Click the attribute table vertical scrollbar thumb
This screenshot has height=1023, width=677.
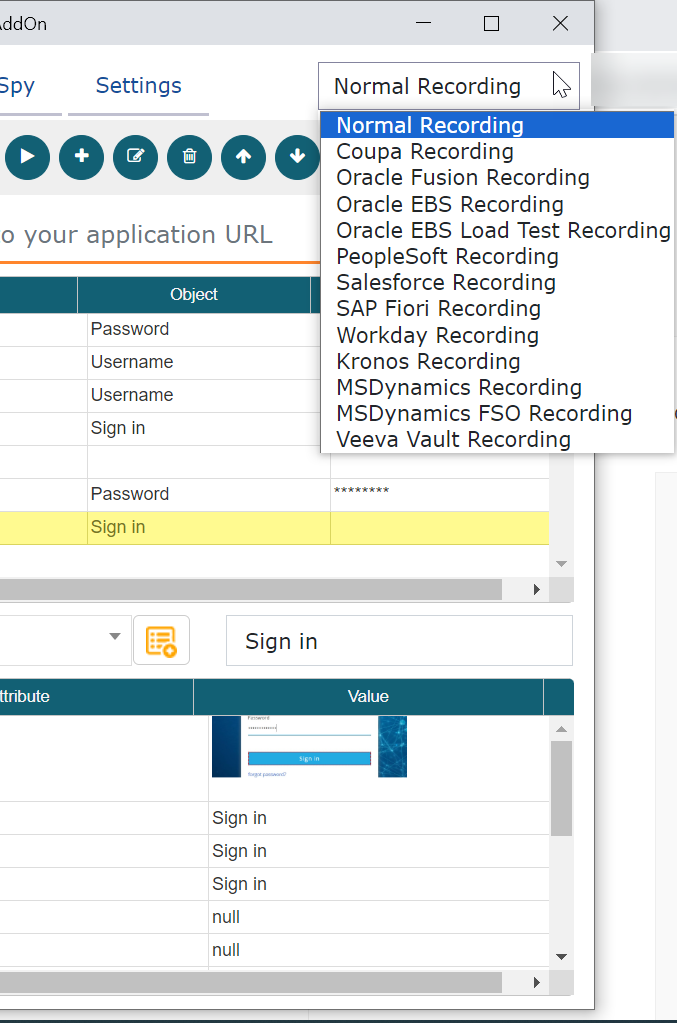pos(562,788)
